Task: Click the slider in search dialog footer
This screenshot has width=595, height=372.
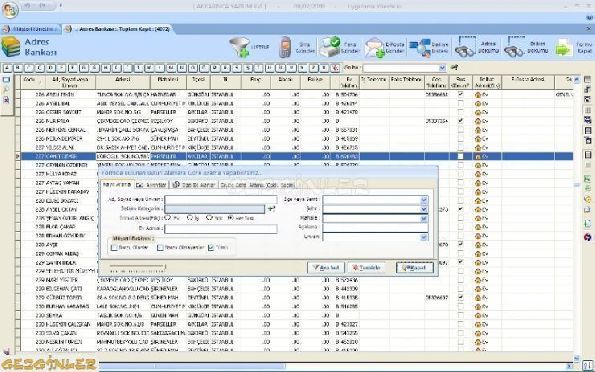Action: click(137, 267)
